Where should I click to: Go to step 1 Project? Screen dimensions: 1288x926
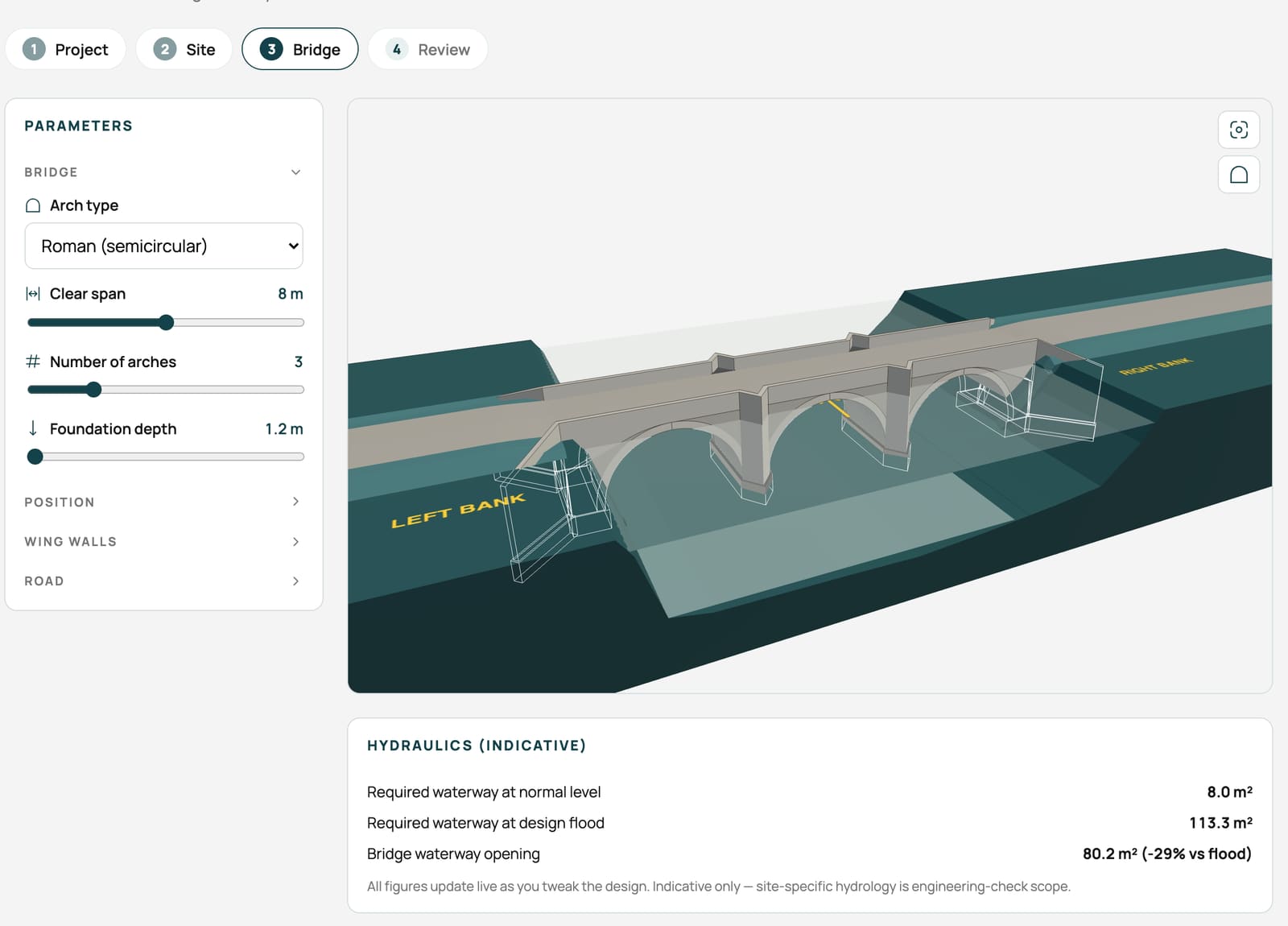[x=65, y=49]
